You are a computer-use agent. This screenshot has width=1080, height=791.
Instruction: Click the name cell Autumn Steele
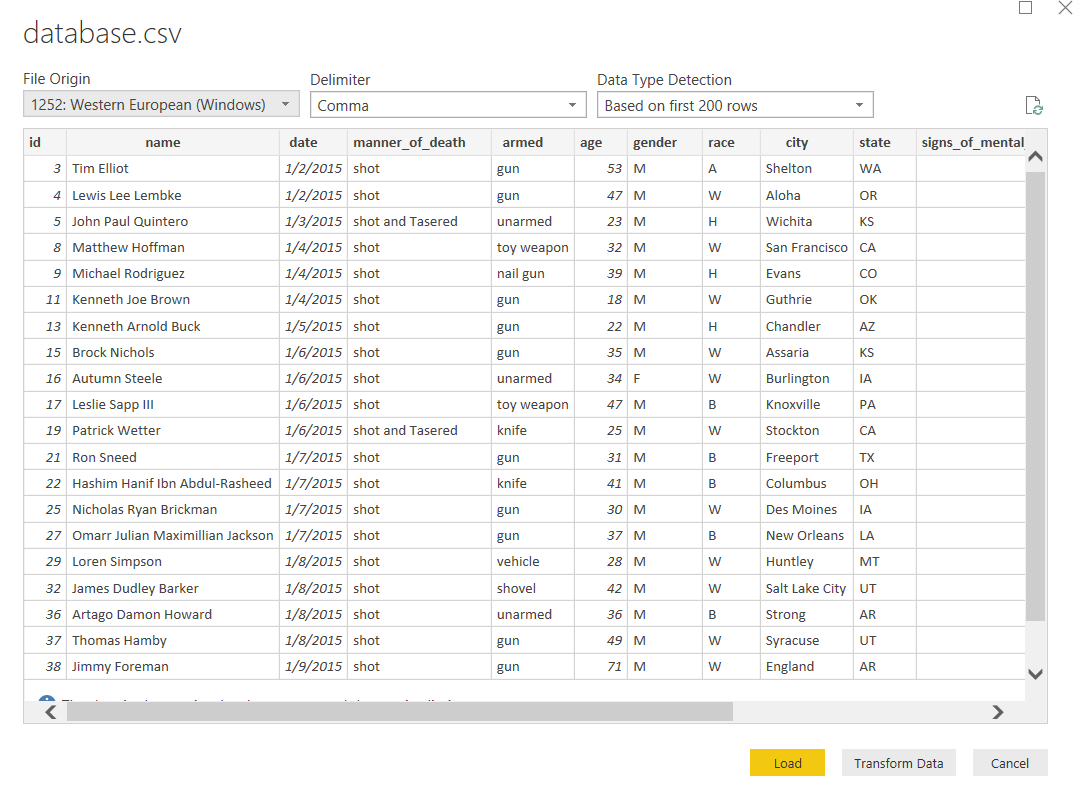coord(173,379)
